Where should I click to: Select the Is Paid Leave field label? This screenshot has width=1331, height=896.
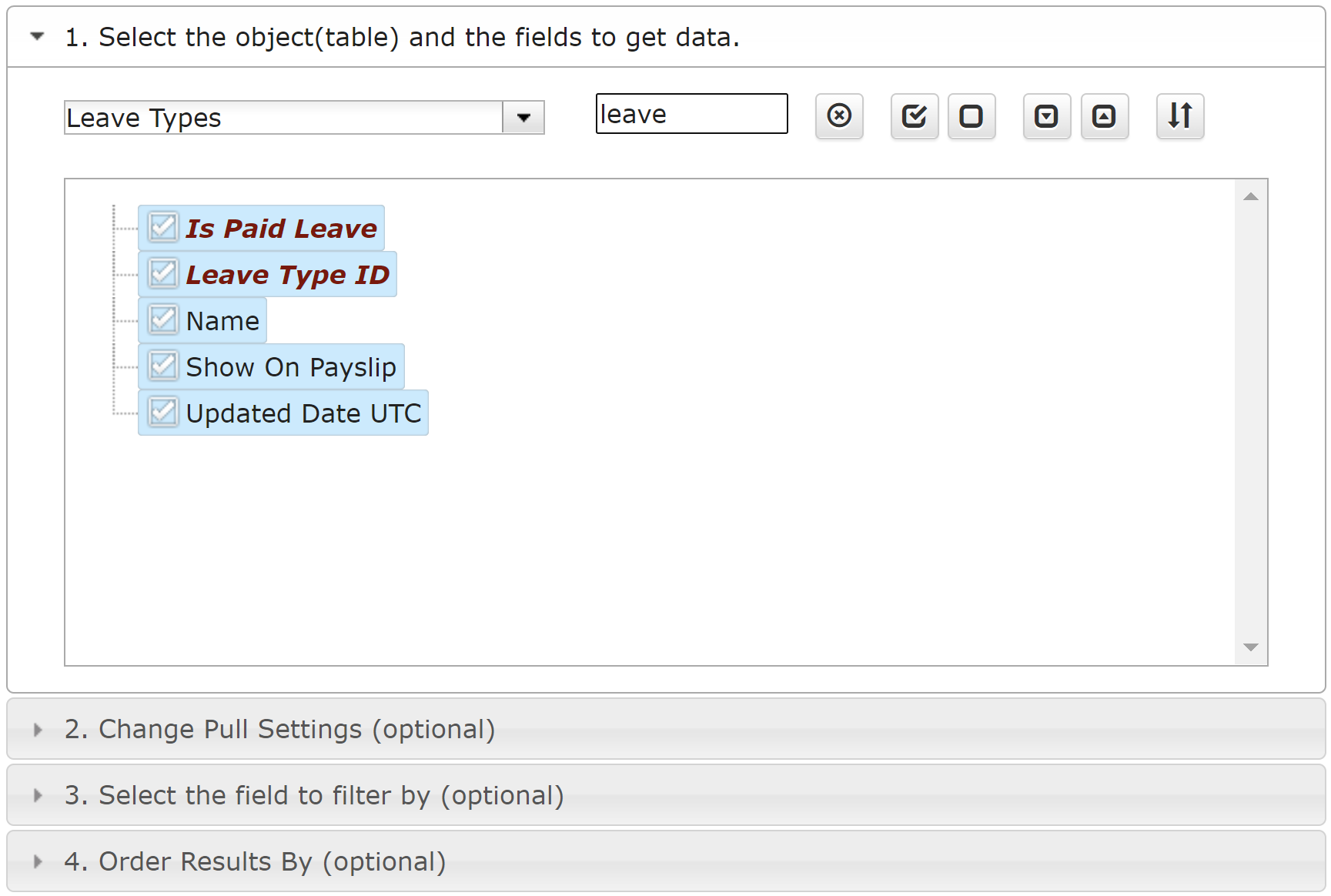point(281,229)
